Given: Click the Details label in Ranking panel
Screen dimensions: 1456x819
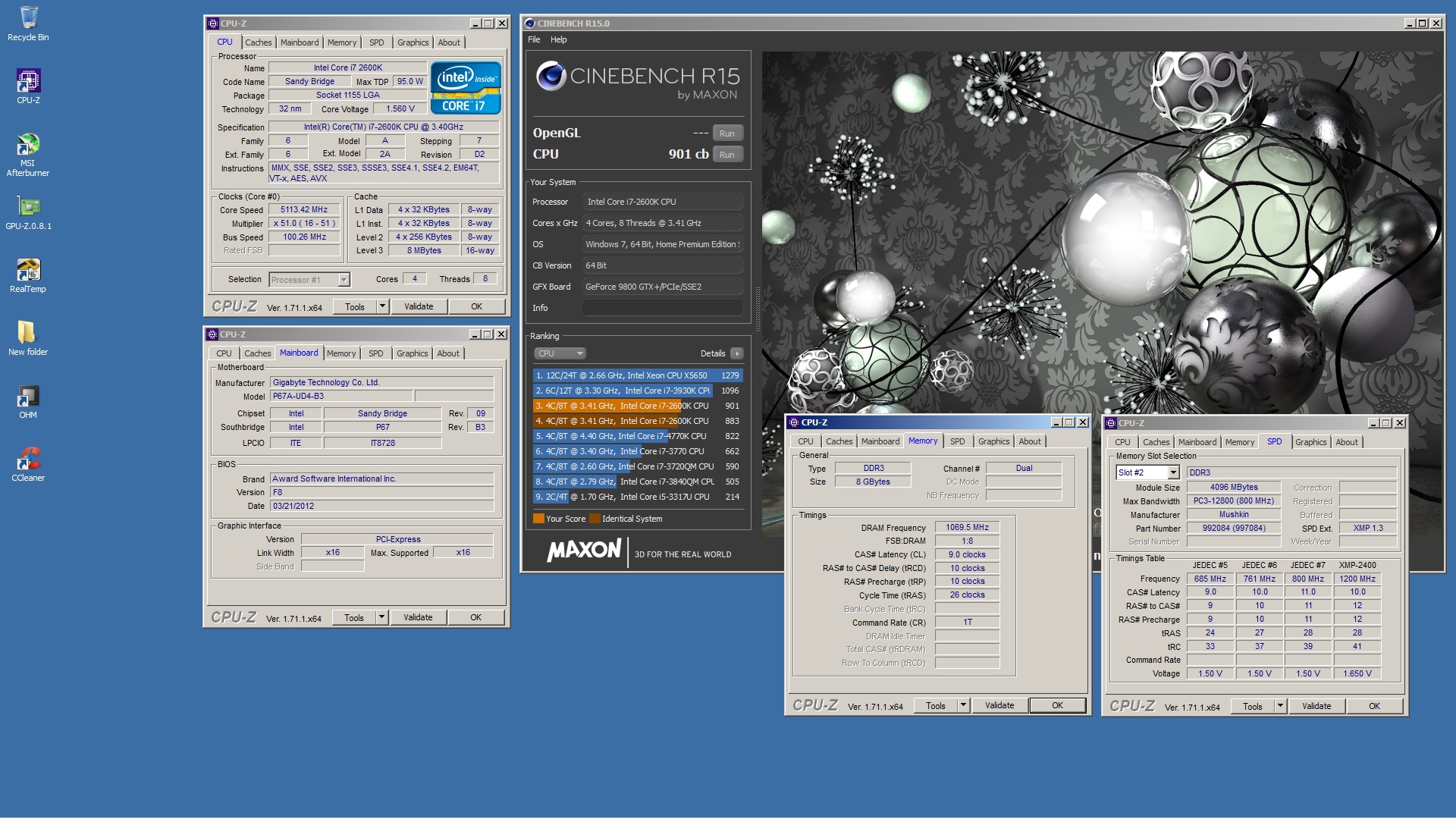Looking at the screenshot, I should pyautogui.click(x=712, y=353).
